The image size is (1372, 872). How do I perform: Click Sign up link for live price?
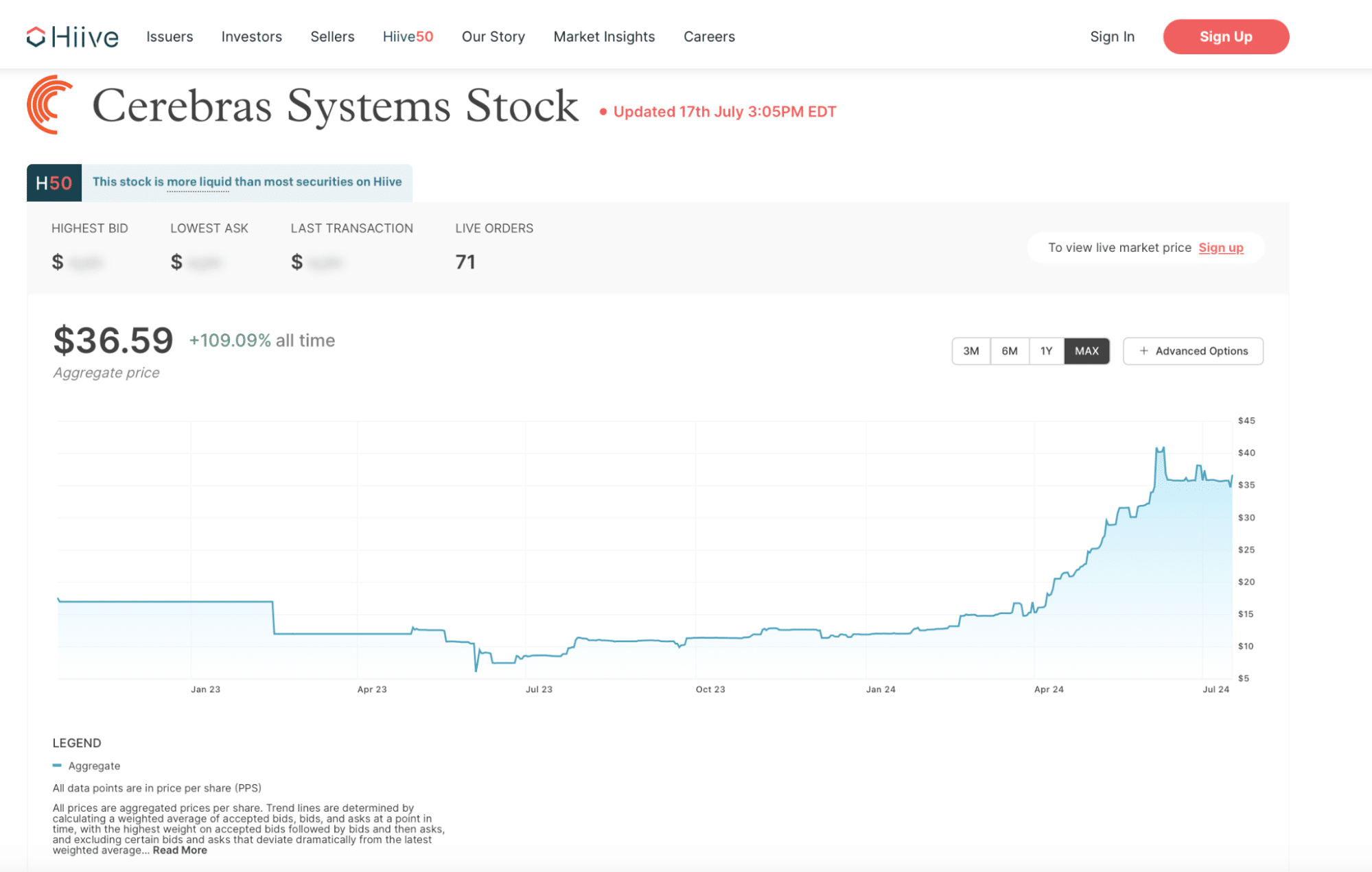[1220, 248]
